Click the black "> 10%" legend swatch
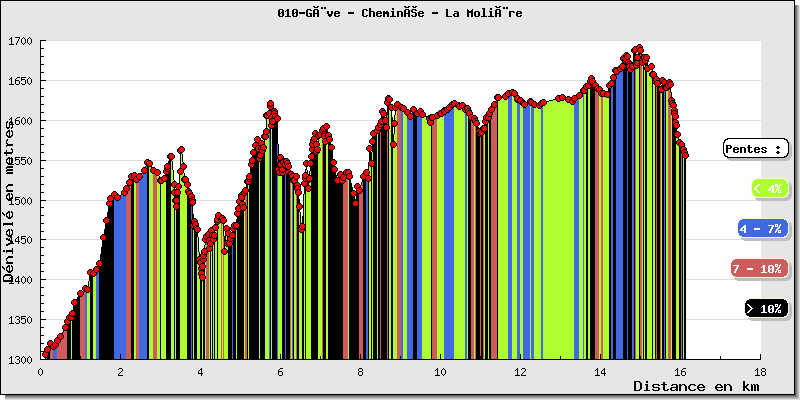800x400 pixels. point(765,308)
